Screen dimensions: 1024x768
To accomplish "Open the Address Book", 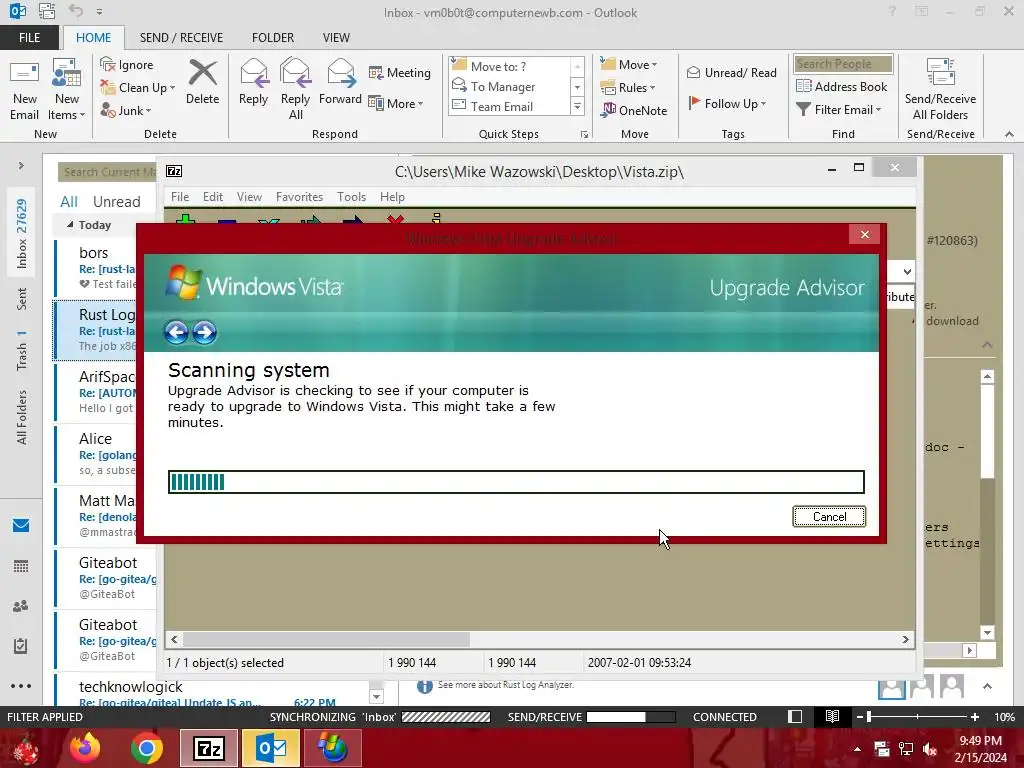I will [842, 86].
